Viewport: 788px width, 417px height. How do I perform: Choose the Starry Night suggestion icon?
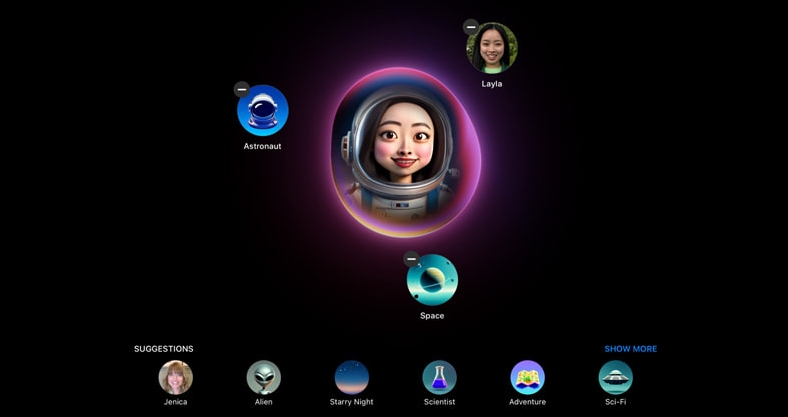pyautogui.click(x=351, y=377)
